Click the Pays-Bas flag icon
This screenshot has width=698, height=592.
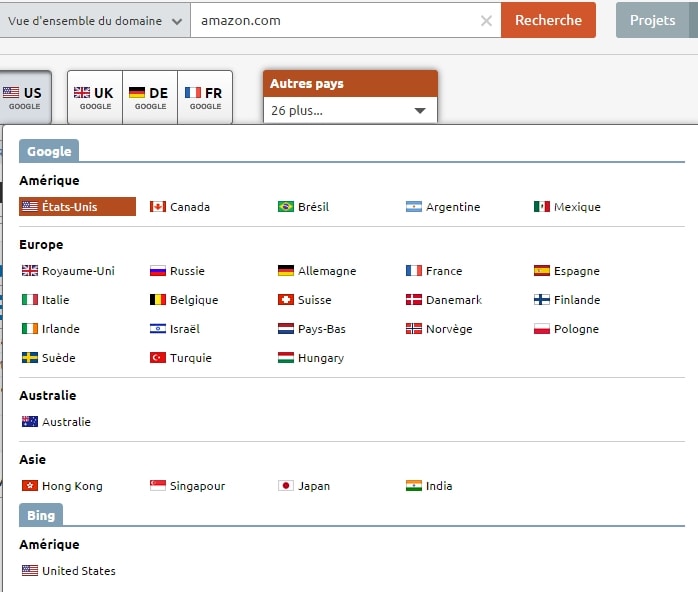pos(286,328)
